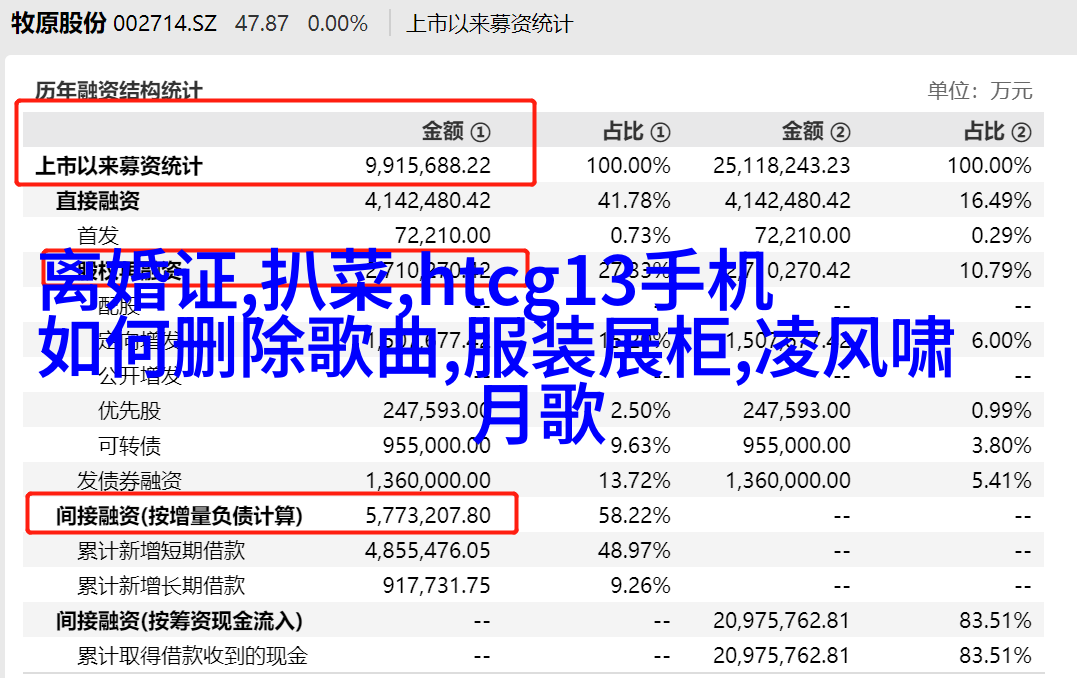Click 直接融资 percentage 16.49%
The height and width of the screenshot is (678, 1077).
[995, 201]
